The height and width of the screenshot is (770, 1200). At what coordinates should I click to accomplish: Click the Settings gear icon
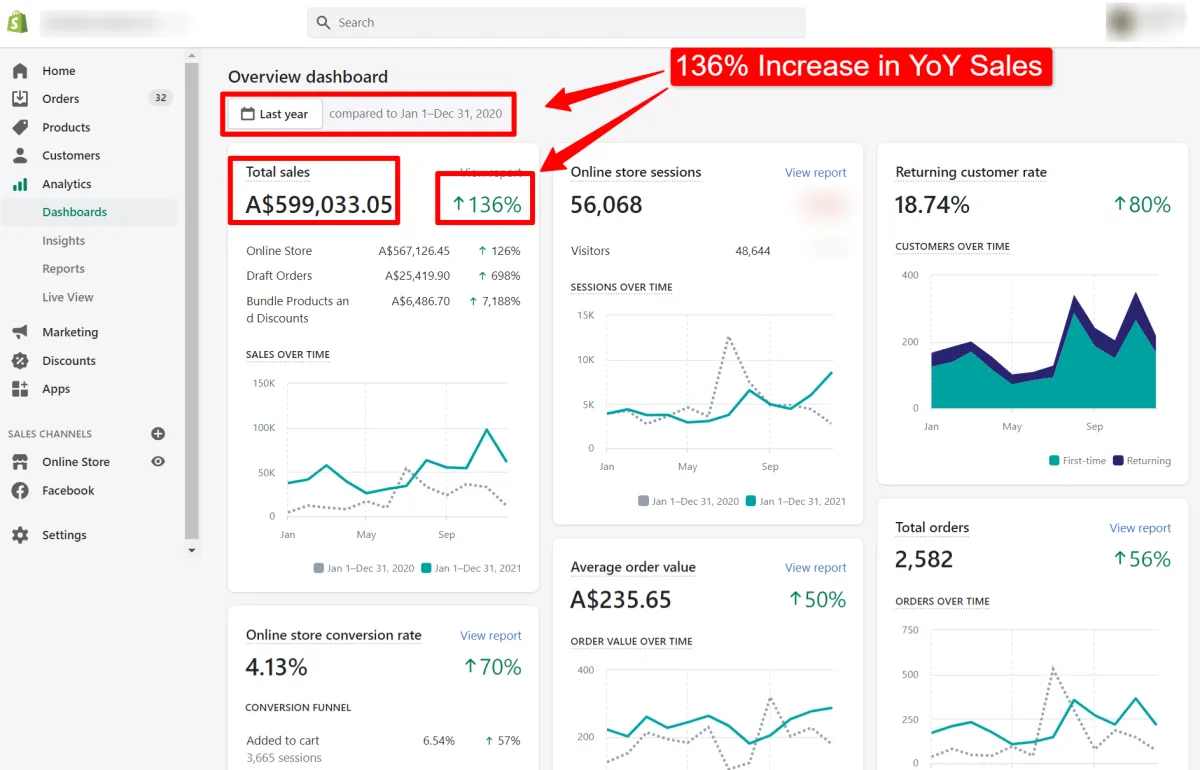[20, 535]
